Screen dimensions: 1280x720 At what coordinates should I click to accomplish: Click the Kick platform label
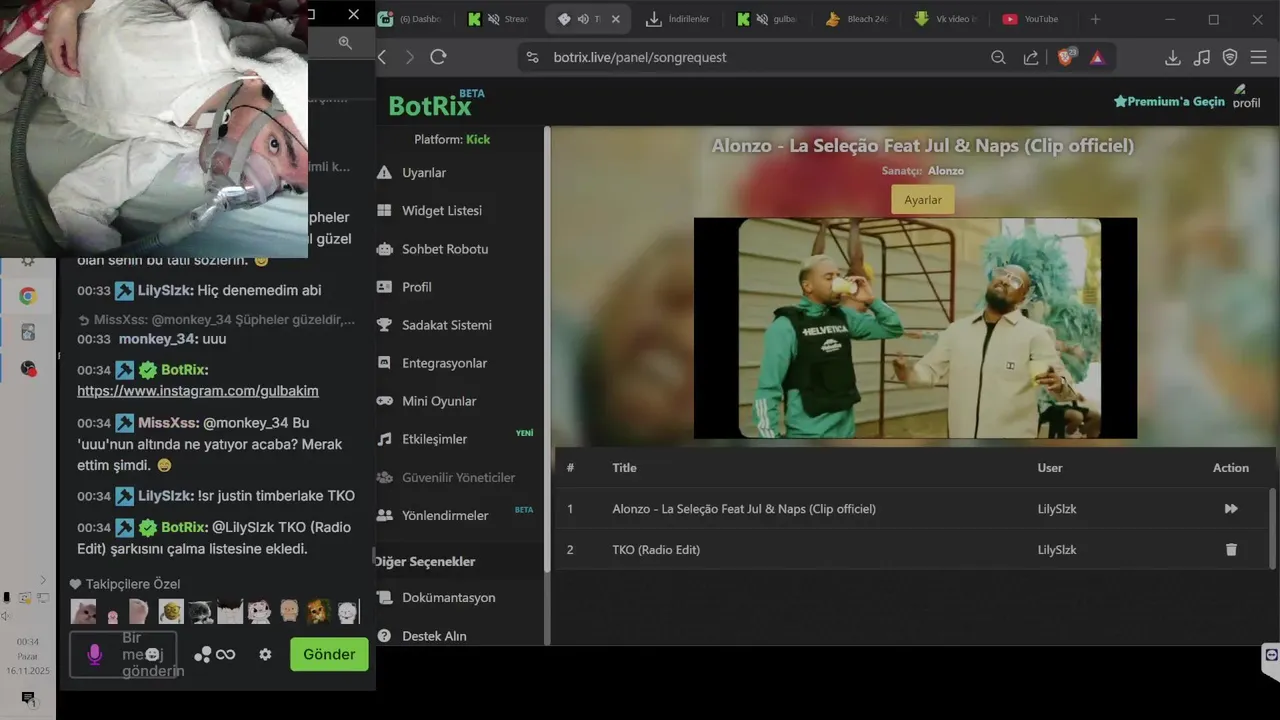pyautogui.click(x=478, y=139)
